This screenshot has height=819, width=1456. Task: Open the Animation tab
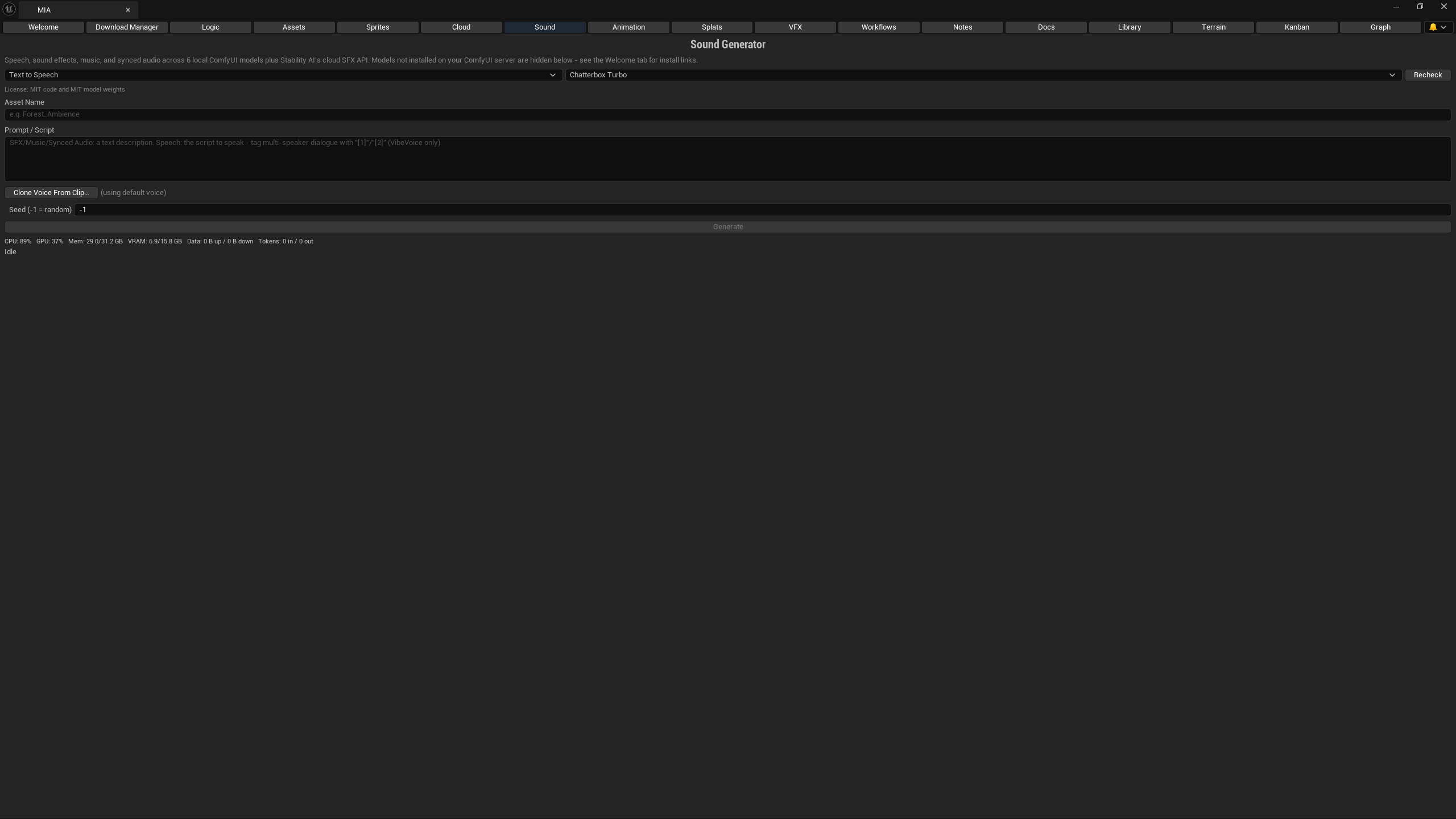628,27
